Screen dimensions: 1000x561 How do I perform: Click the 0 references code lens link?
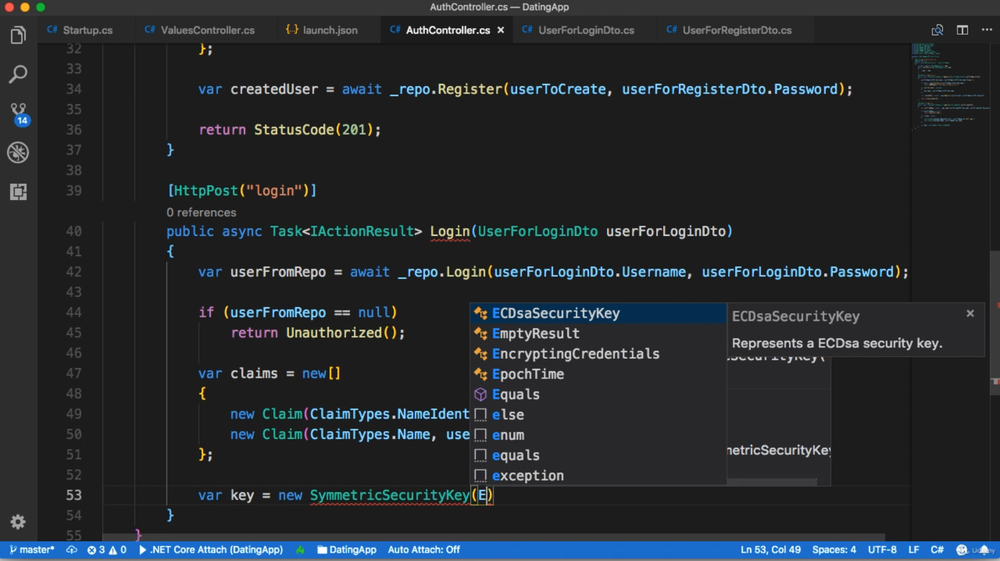201,212
